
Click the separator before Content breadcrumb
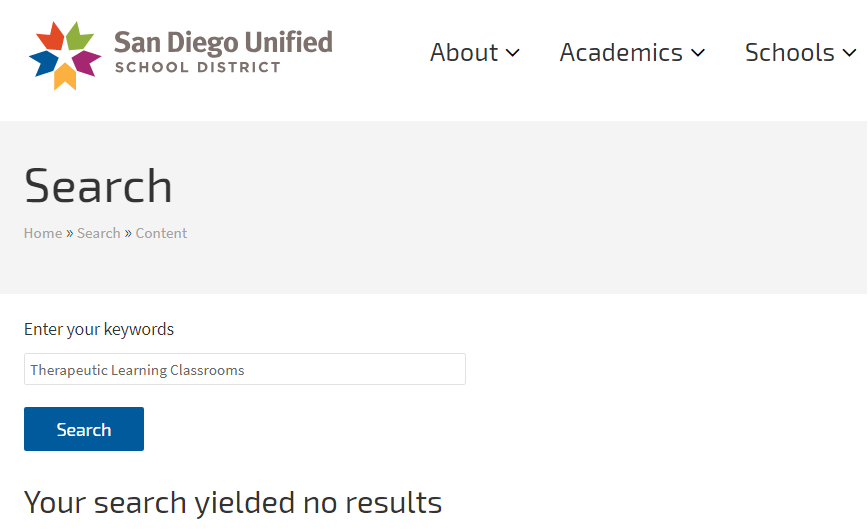(128, 233)
